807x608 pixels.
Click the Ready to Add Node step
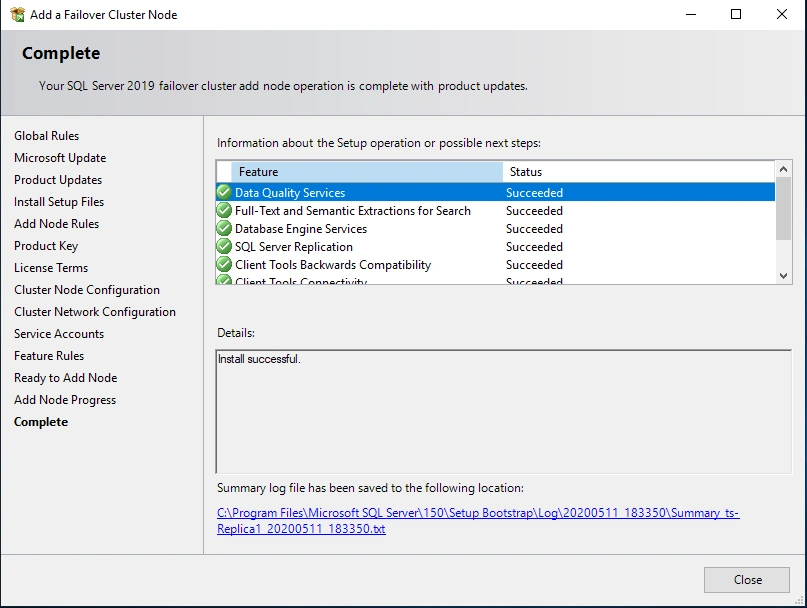[x=65, y=378]
